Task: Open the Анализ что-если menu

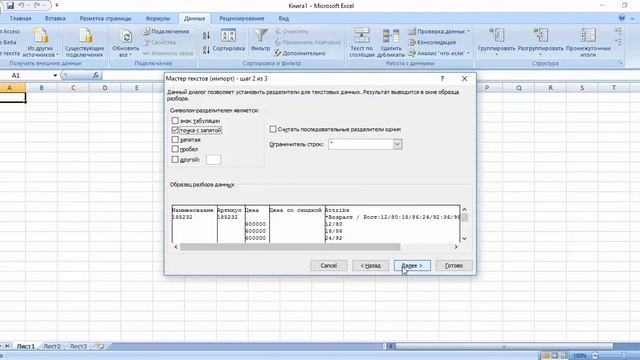Action: [x=439, y=53]
